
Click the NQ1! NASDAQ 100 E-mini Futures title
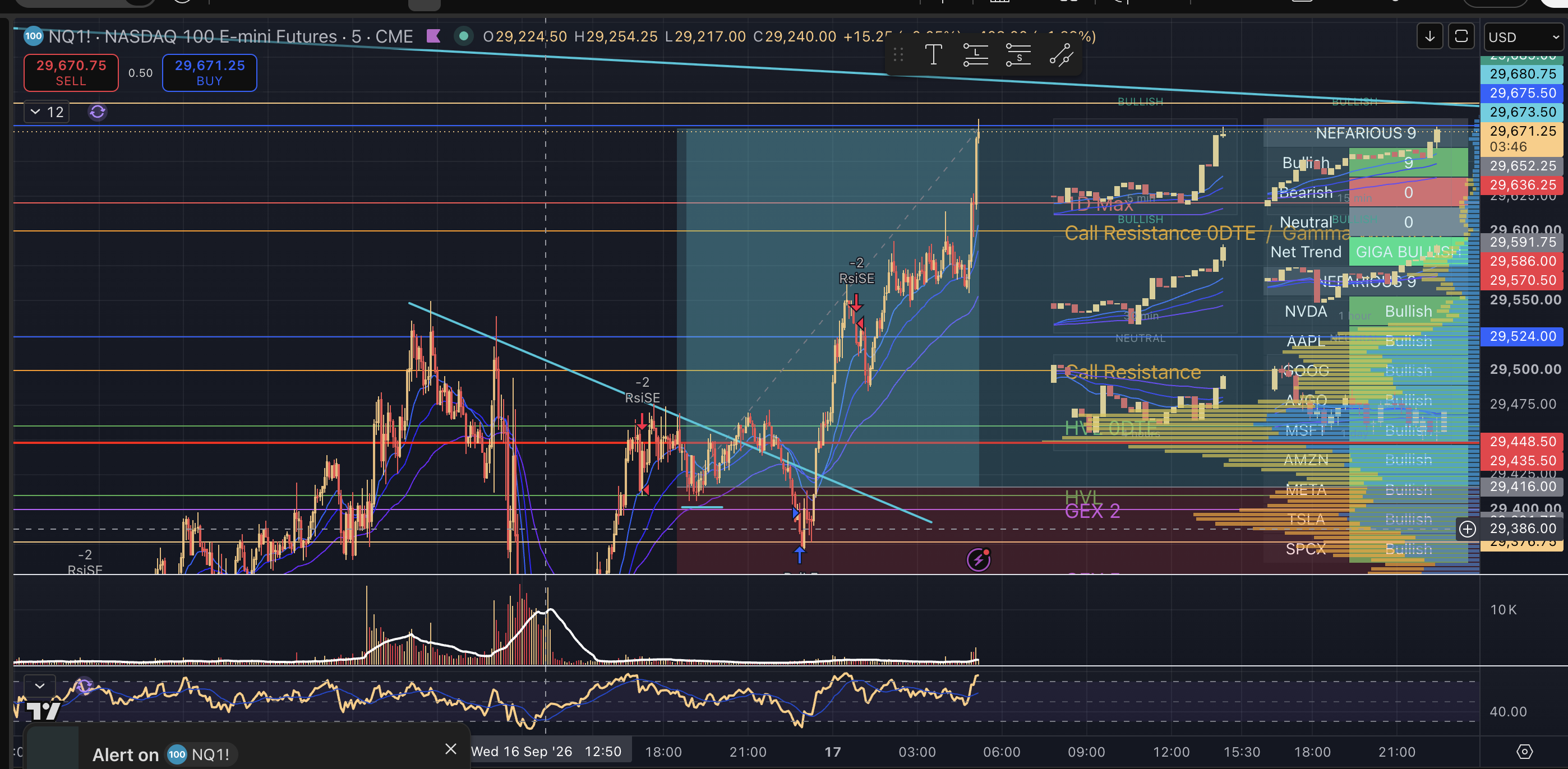click(x=230, y=36)
